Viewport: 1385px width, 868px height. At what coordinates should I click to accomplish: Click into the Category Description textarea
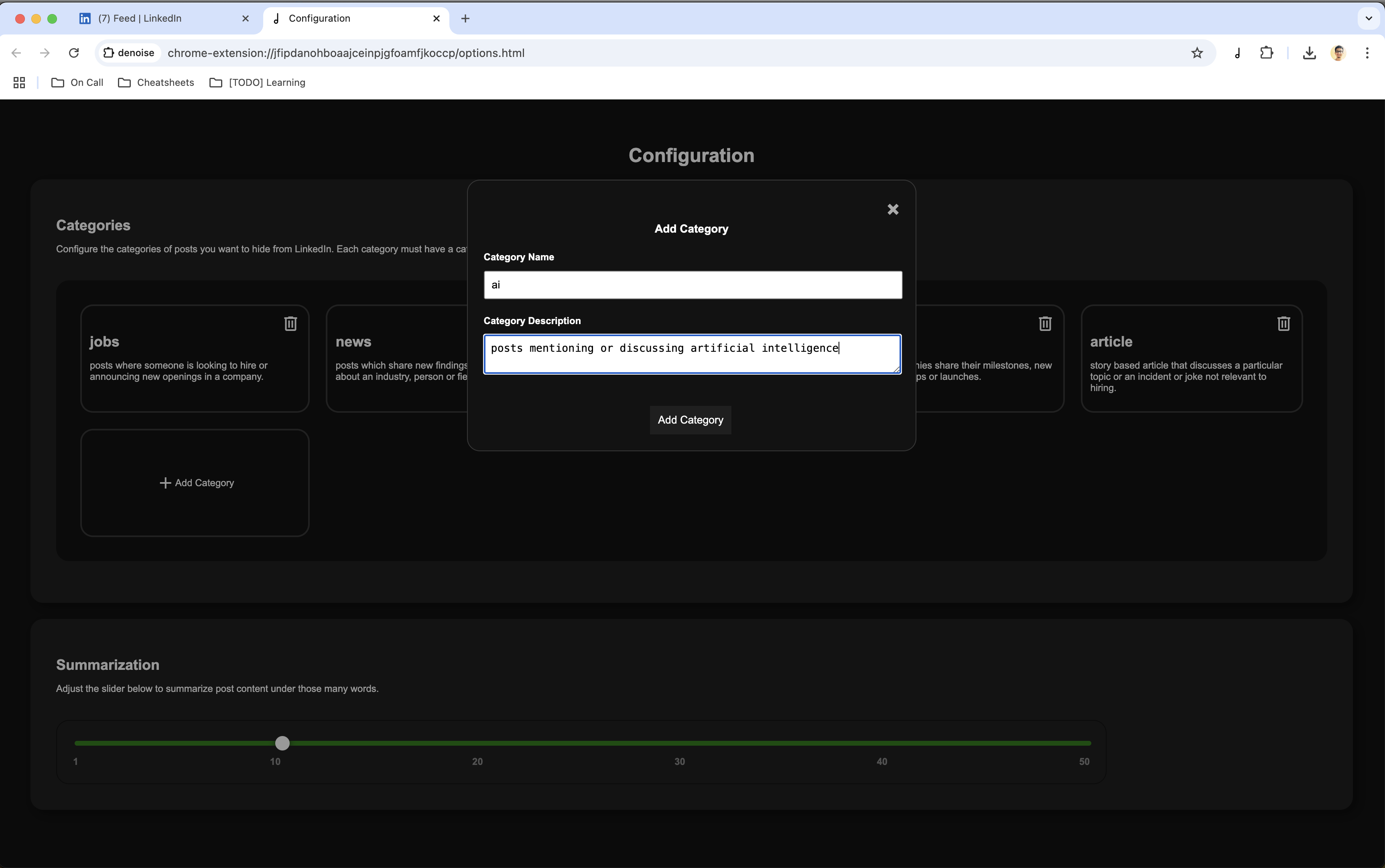692,354
